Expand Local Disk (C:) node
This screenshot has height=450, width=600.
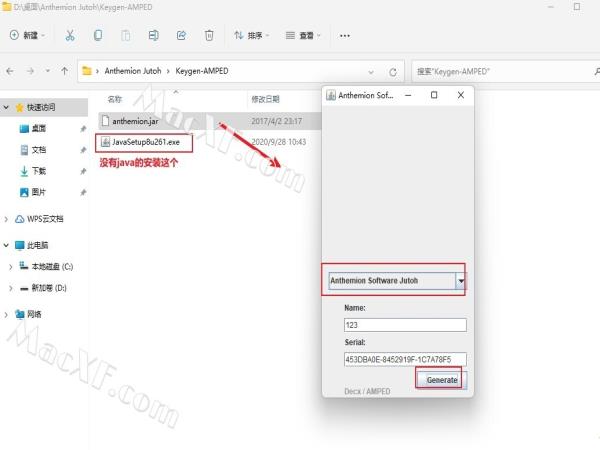11,267
